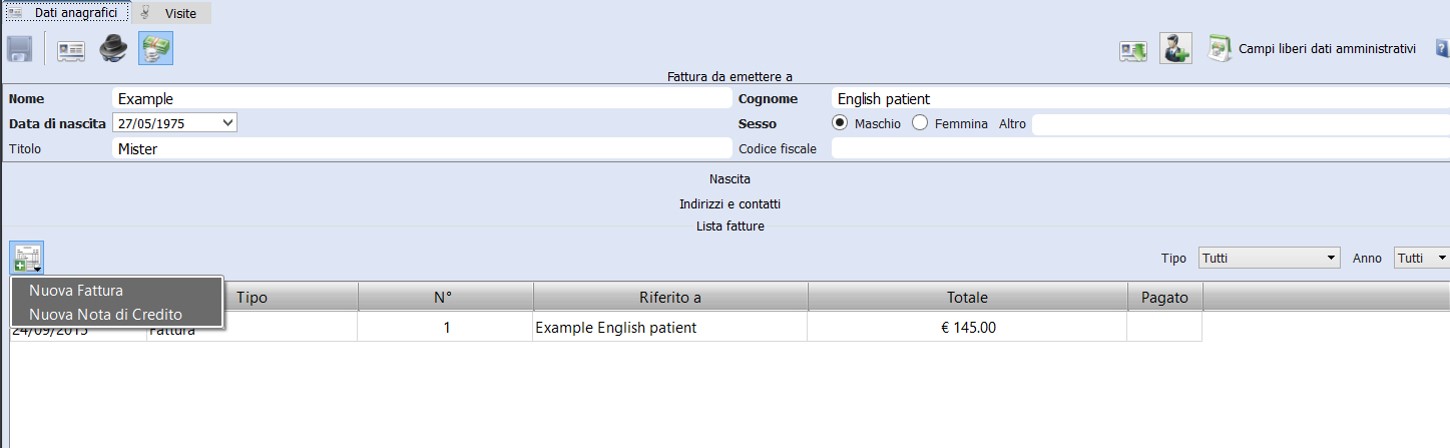Open Campi liberi dati amministrativi
The height and width of the screenshot is (448, 1450).
[1326, 48]
